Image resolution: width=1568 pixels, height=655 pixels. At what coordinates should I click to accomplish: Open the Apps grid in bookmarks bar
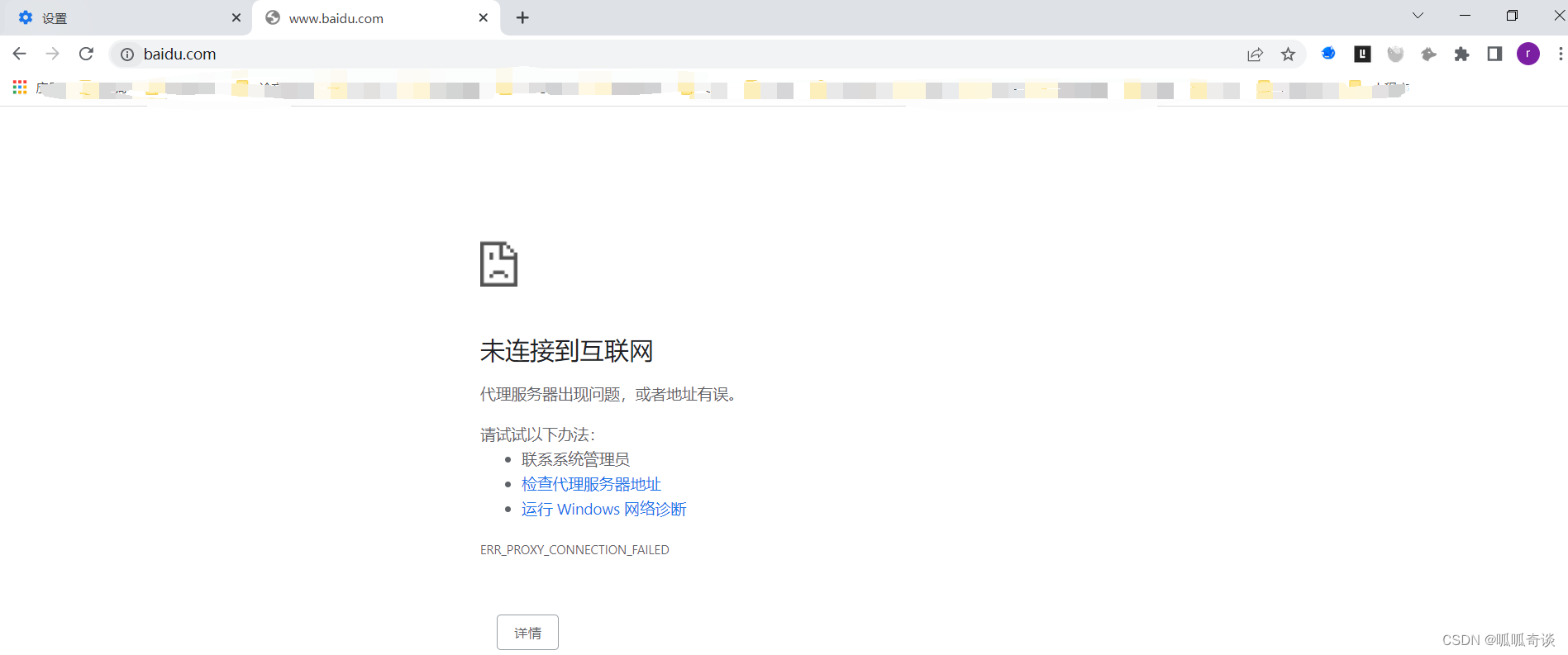(20, 87)
